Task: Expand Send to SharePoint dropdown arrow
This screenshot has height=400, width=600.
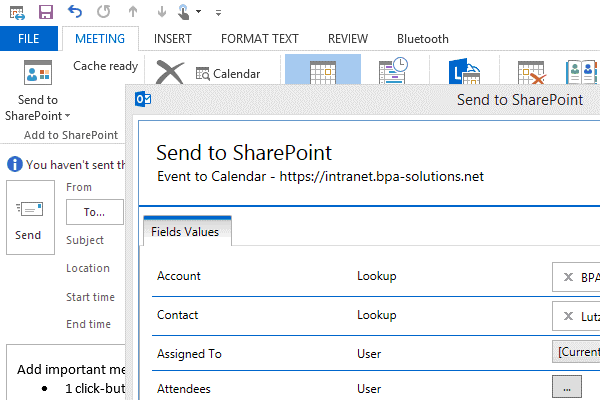Action: 67,116
